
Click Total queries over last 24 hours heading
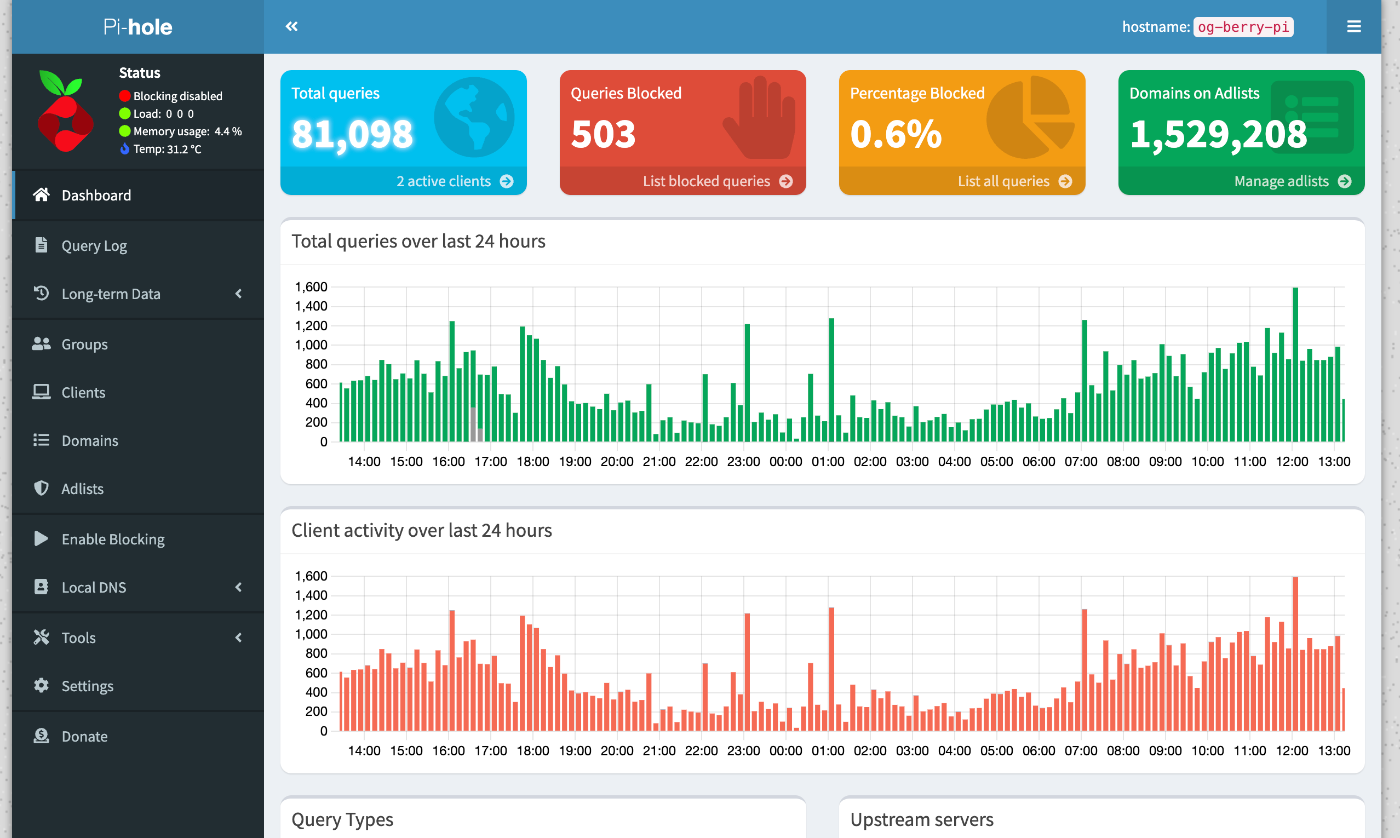click(418, 241)
